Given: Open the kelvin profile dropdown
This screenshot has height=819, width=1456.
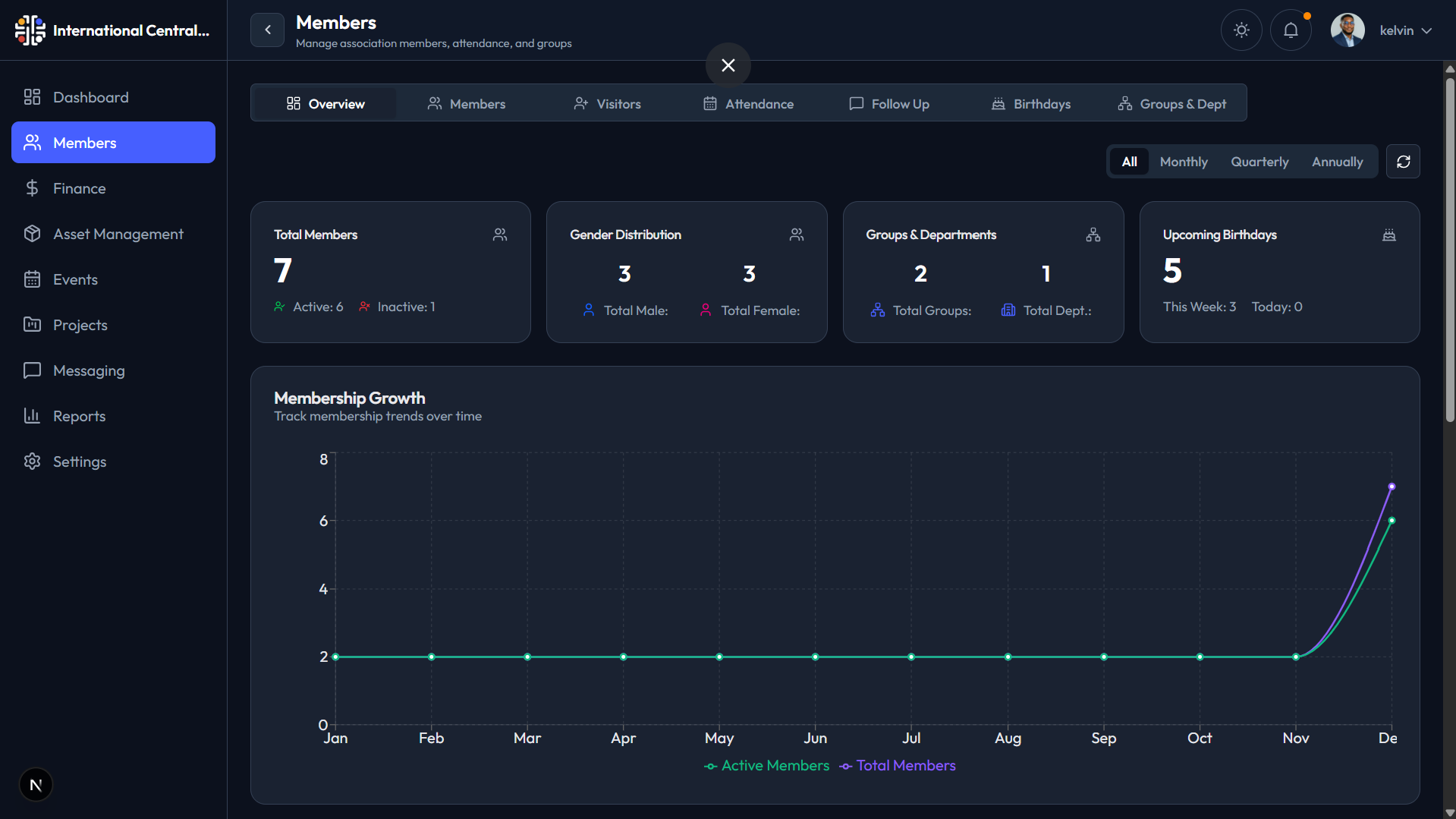Looking at the screenshot, I should tap(1404, 30).
